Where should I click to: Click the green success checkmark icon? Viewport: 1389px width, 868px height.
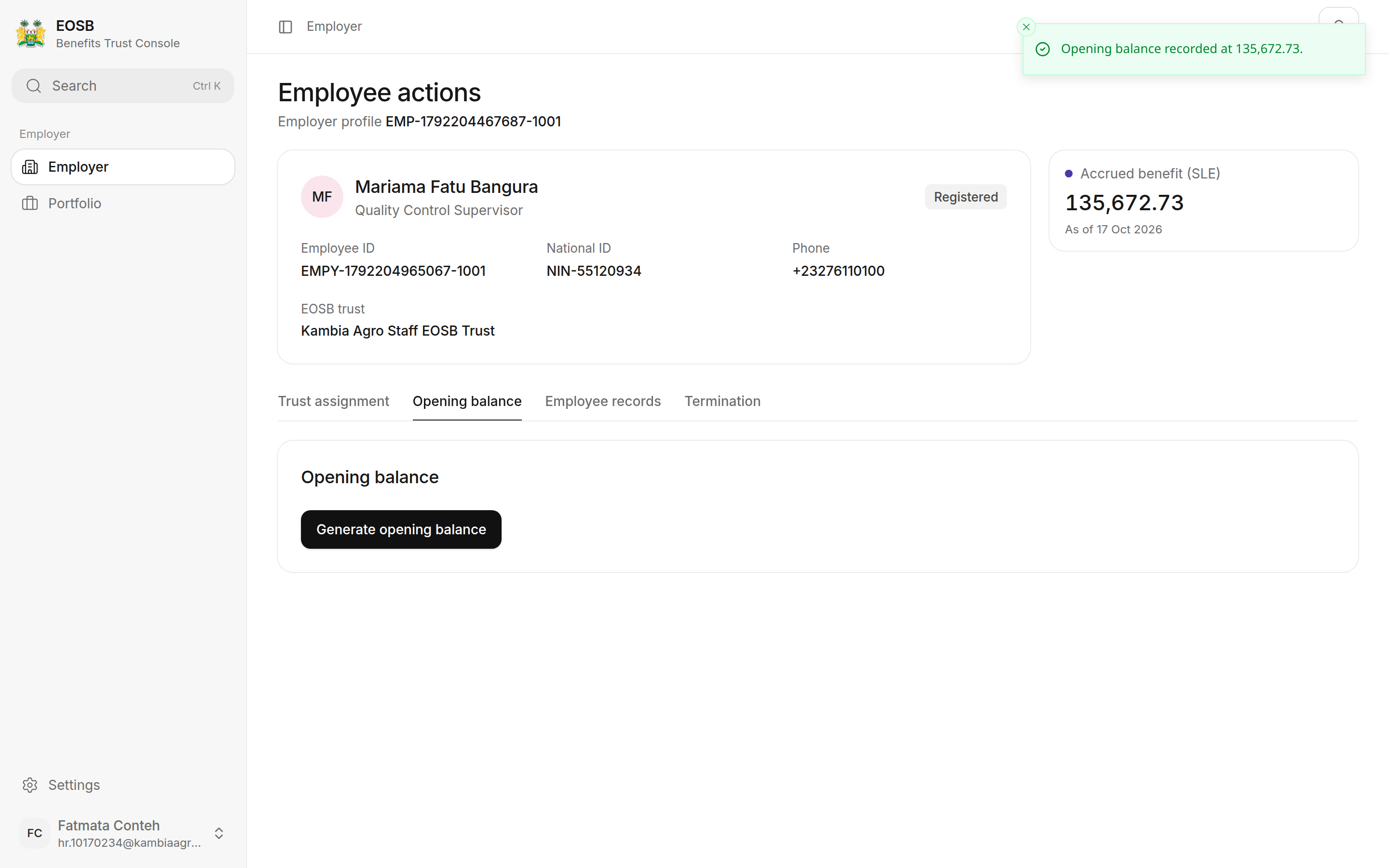(1042, 49)
